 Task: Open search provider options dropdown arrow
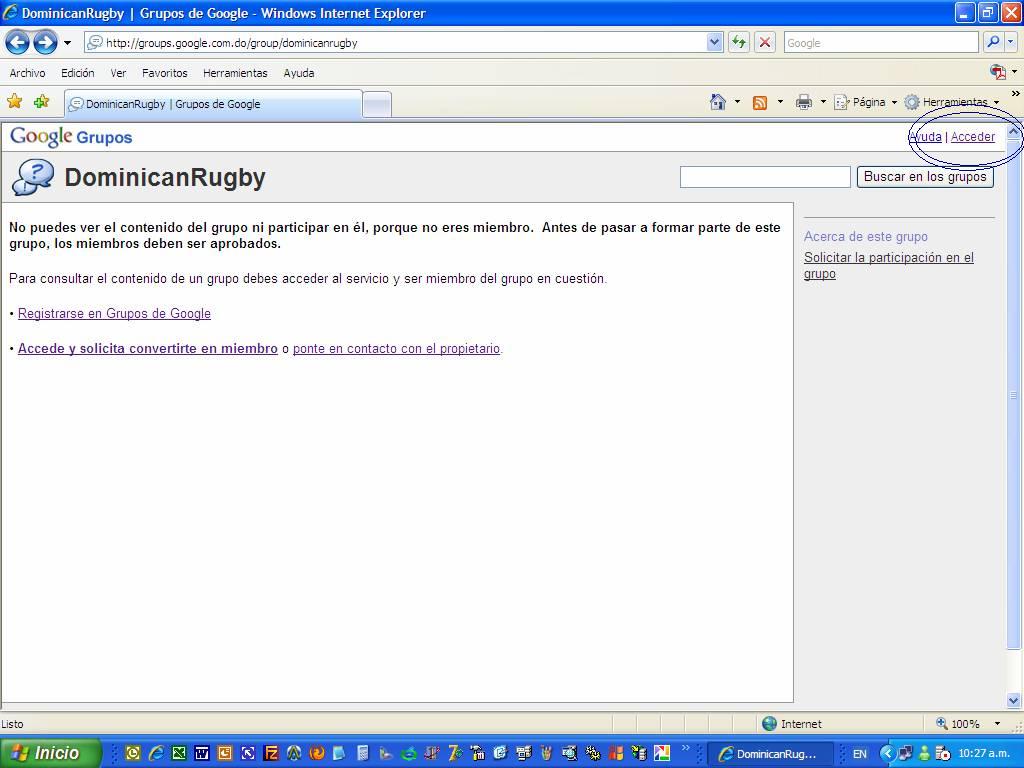(1010, 42)
